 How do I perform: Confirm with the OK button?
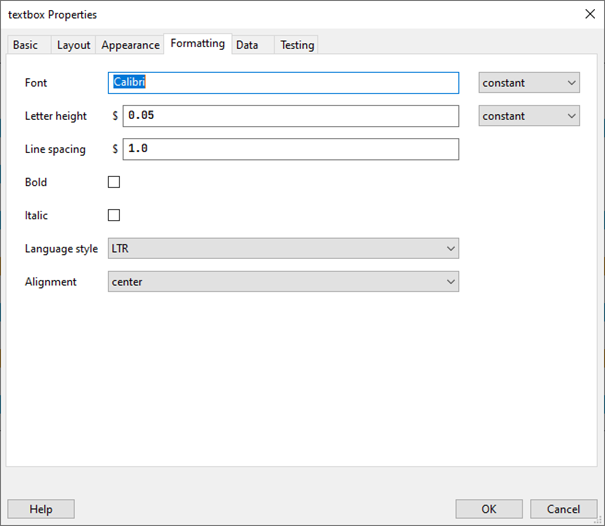click(489, 509)
